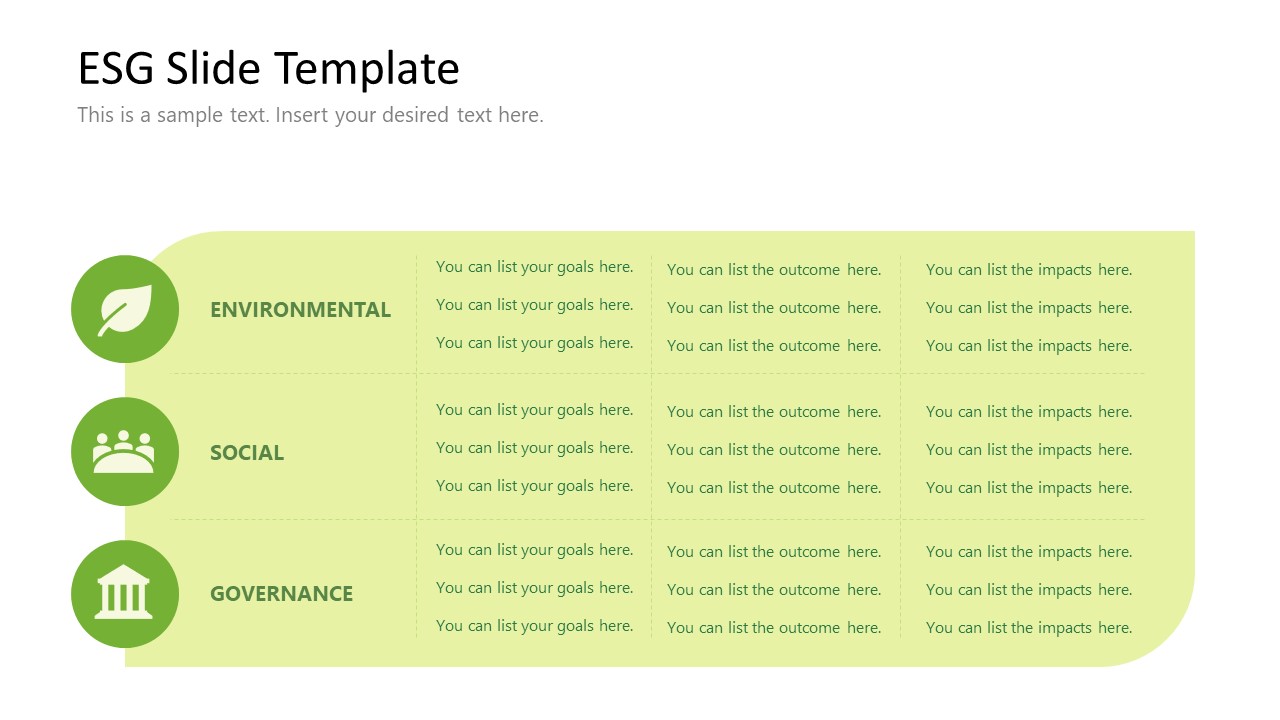
Task: Select first outcome line in Environmental row
Action: (774, 270)
